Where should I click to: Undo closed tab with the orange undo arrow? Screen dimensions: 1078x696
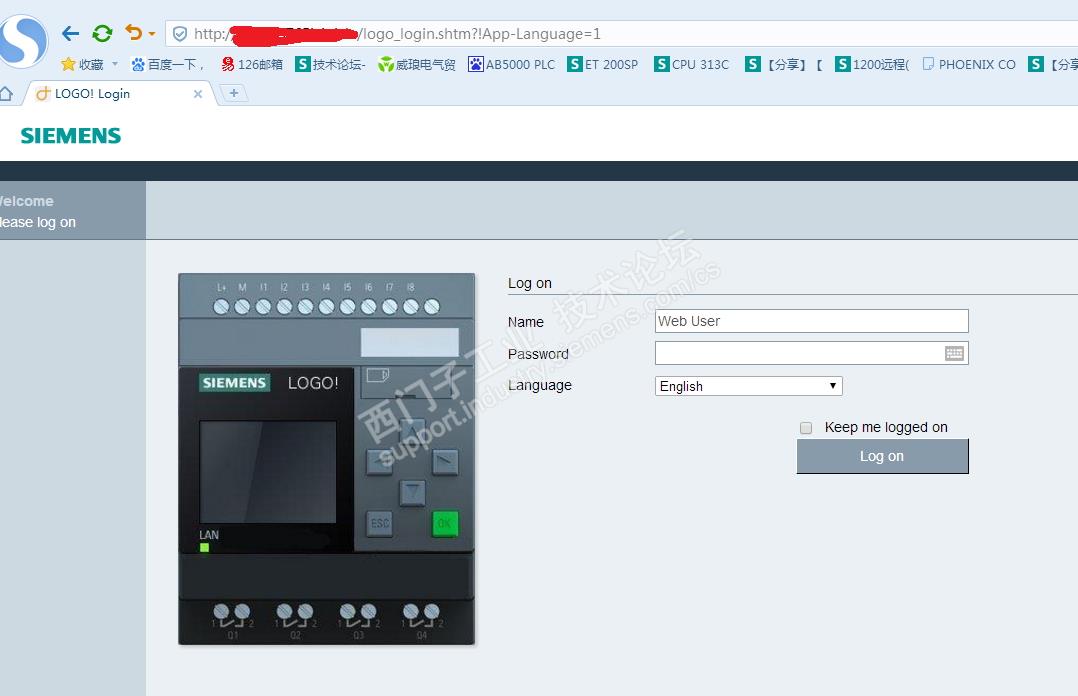133,32
